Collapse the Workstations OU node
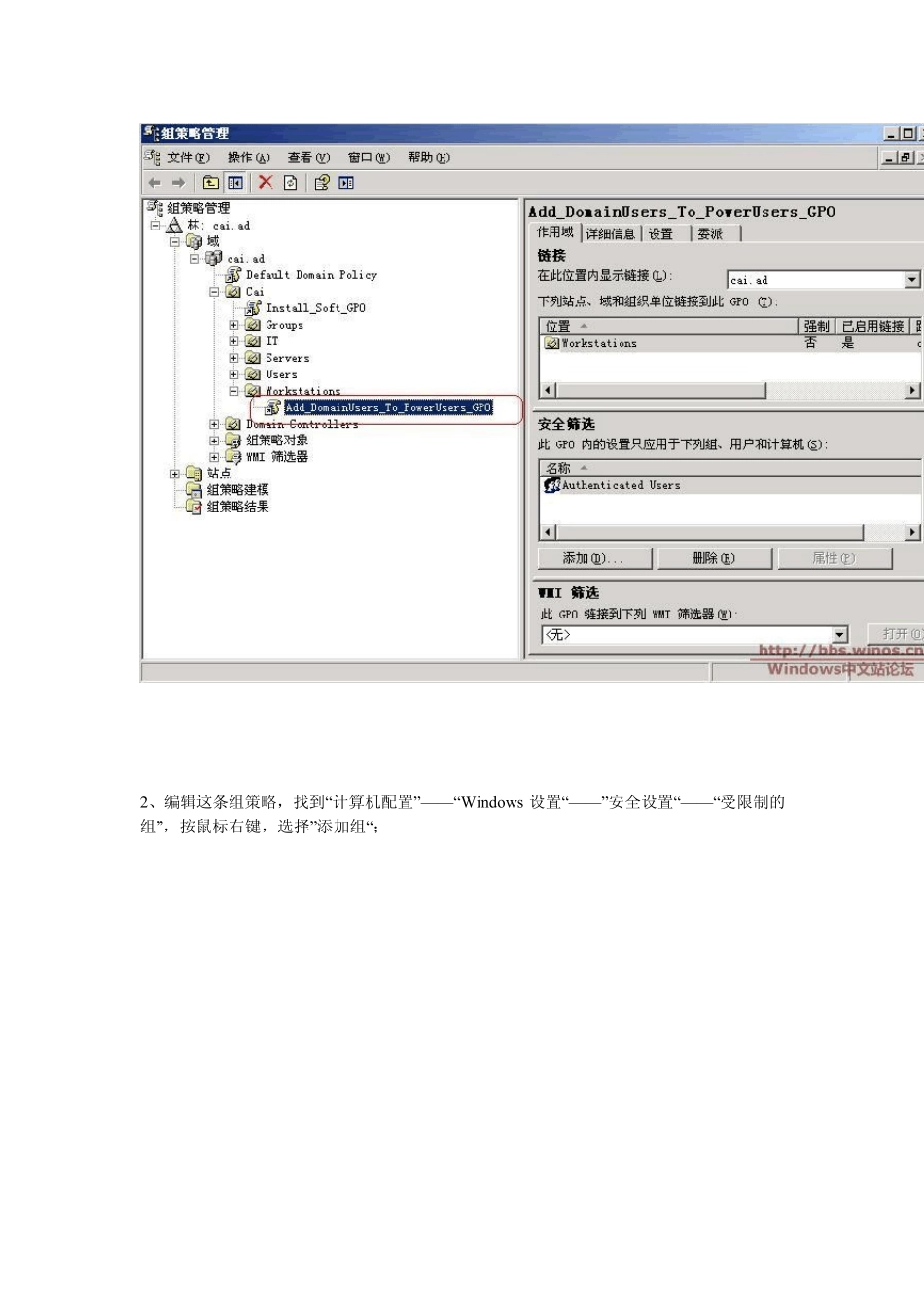 [233, 391]
